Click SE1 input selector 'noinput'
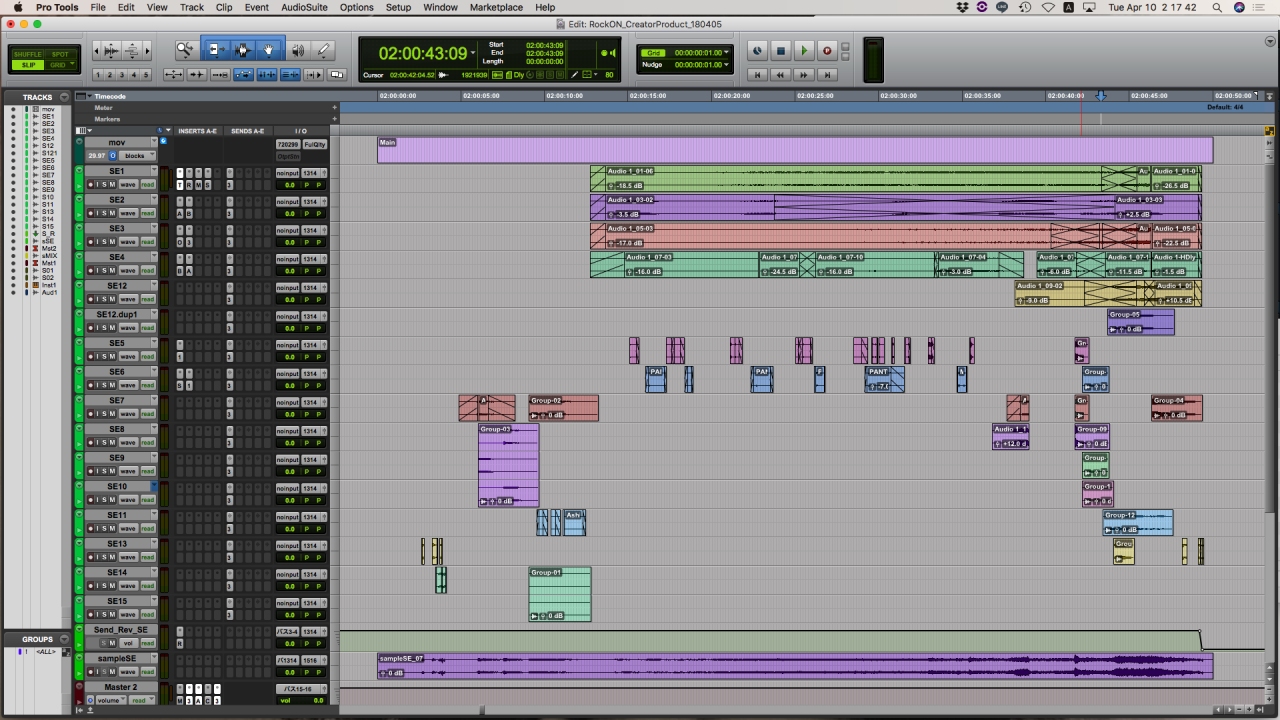1280x720 pixels. click(x=288, y=173)
